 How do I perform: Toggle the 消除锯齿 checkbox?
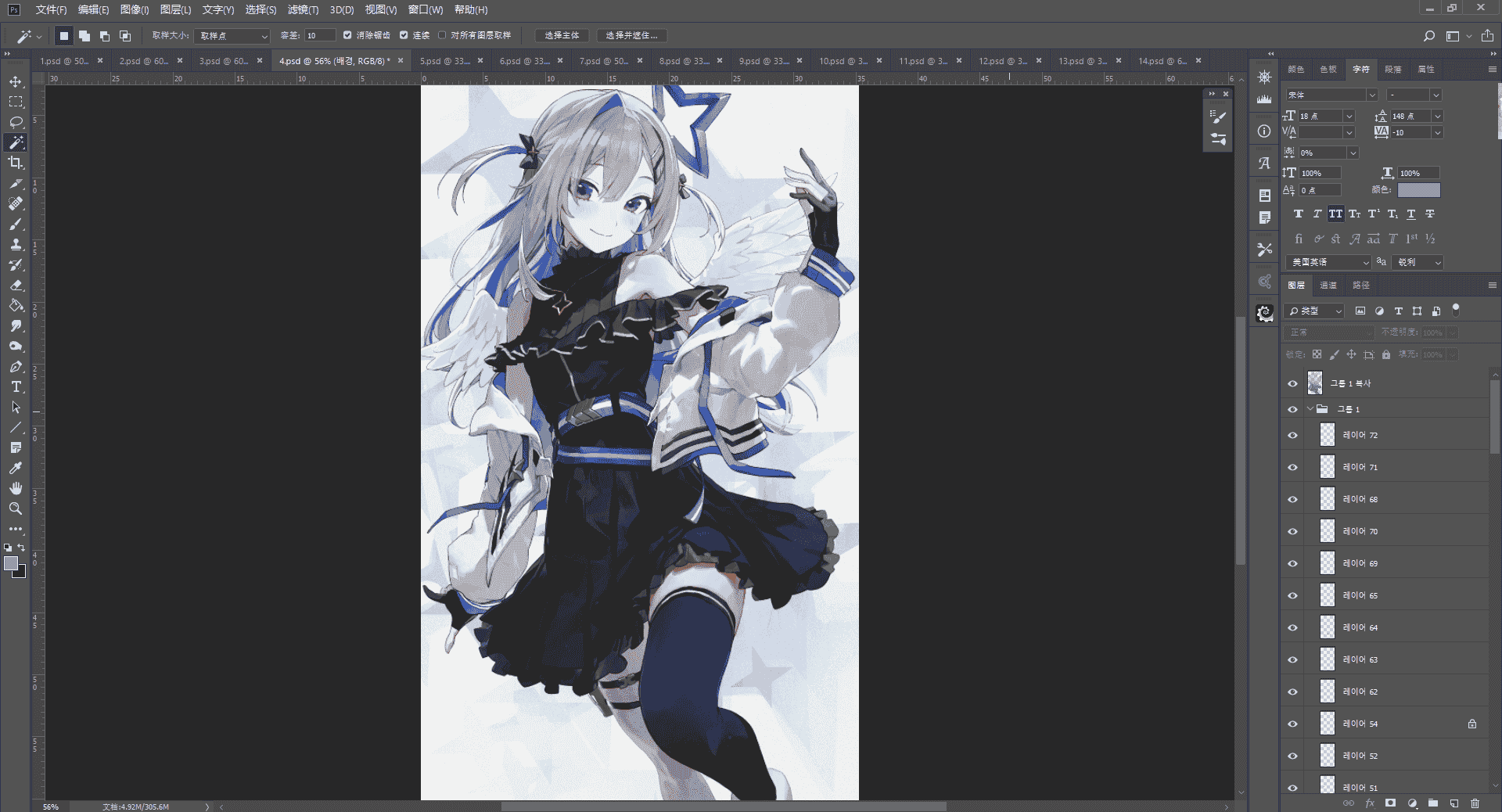(x=348, y=35)
